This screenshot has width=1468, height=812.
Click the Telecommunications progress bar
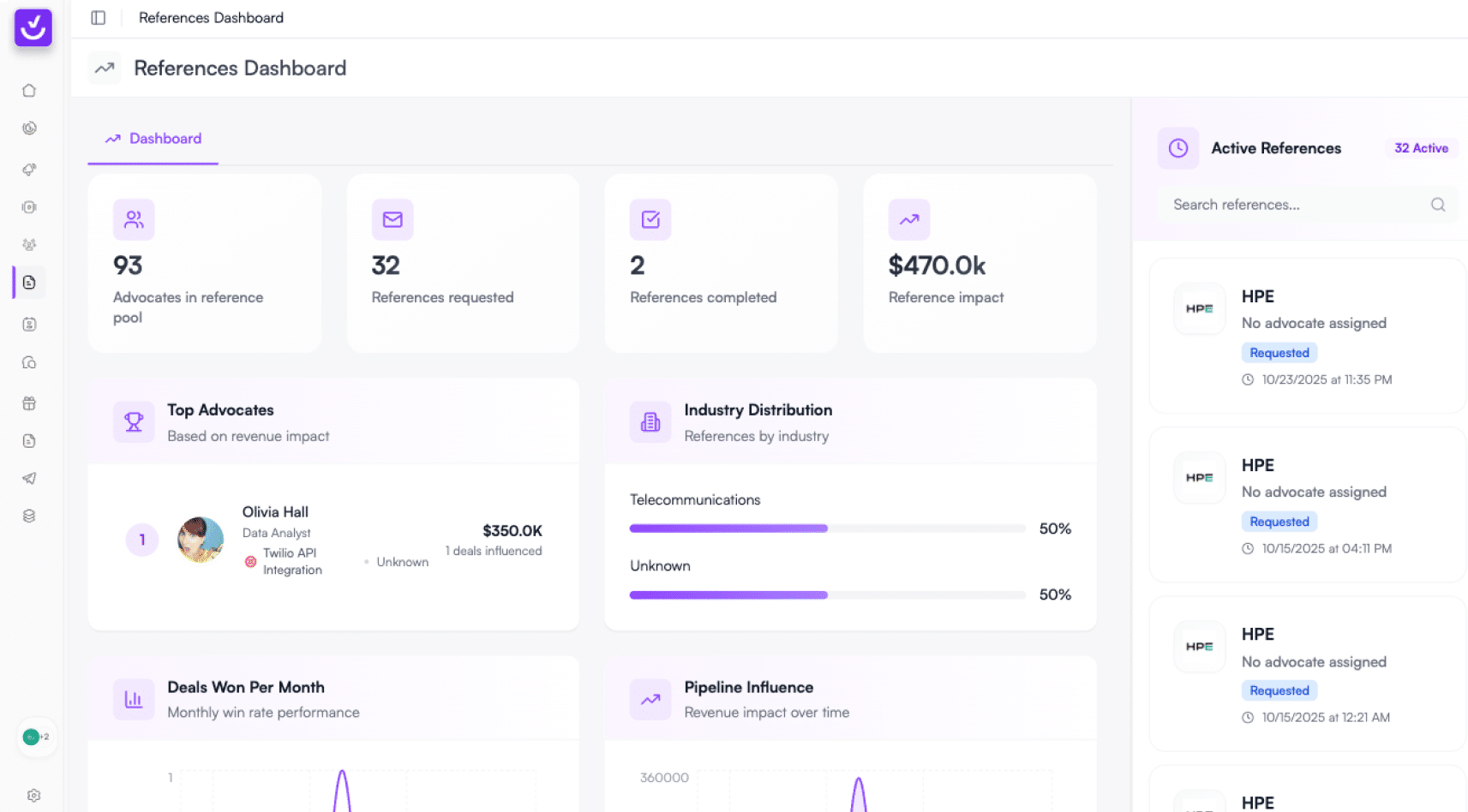[x=827, y=528]
